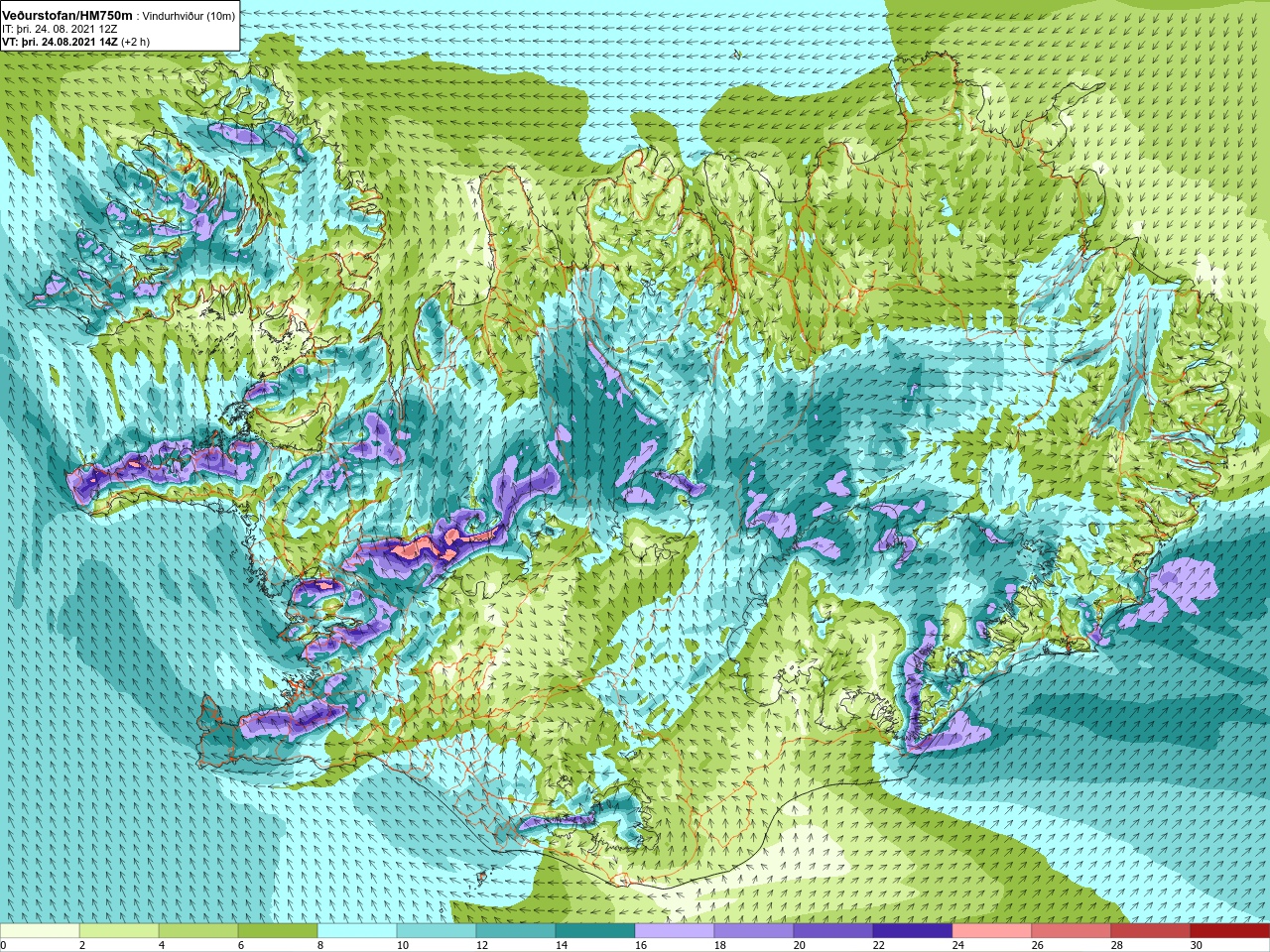This screenshot has width=1270, height=952.
Task: Click the legend scale label 10
Action: 403,945
